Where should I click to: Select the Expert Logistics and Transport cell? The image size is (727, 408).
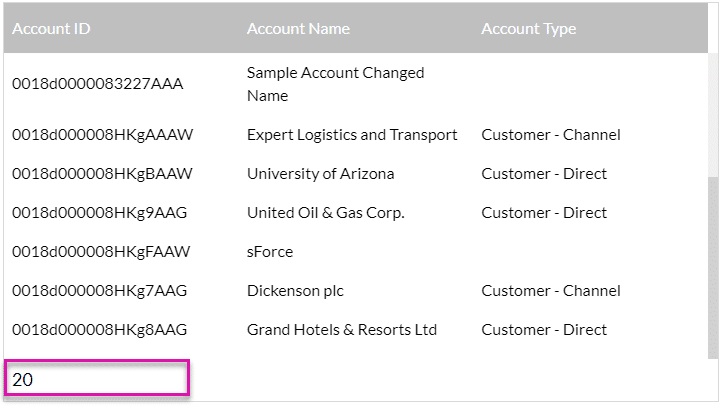tap(352, 135)
